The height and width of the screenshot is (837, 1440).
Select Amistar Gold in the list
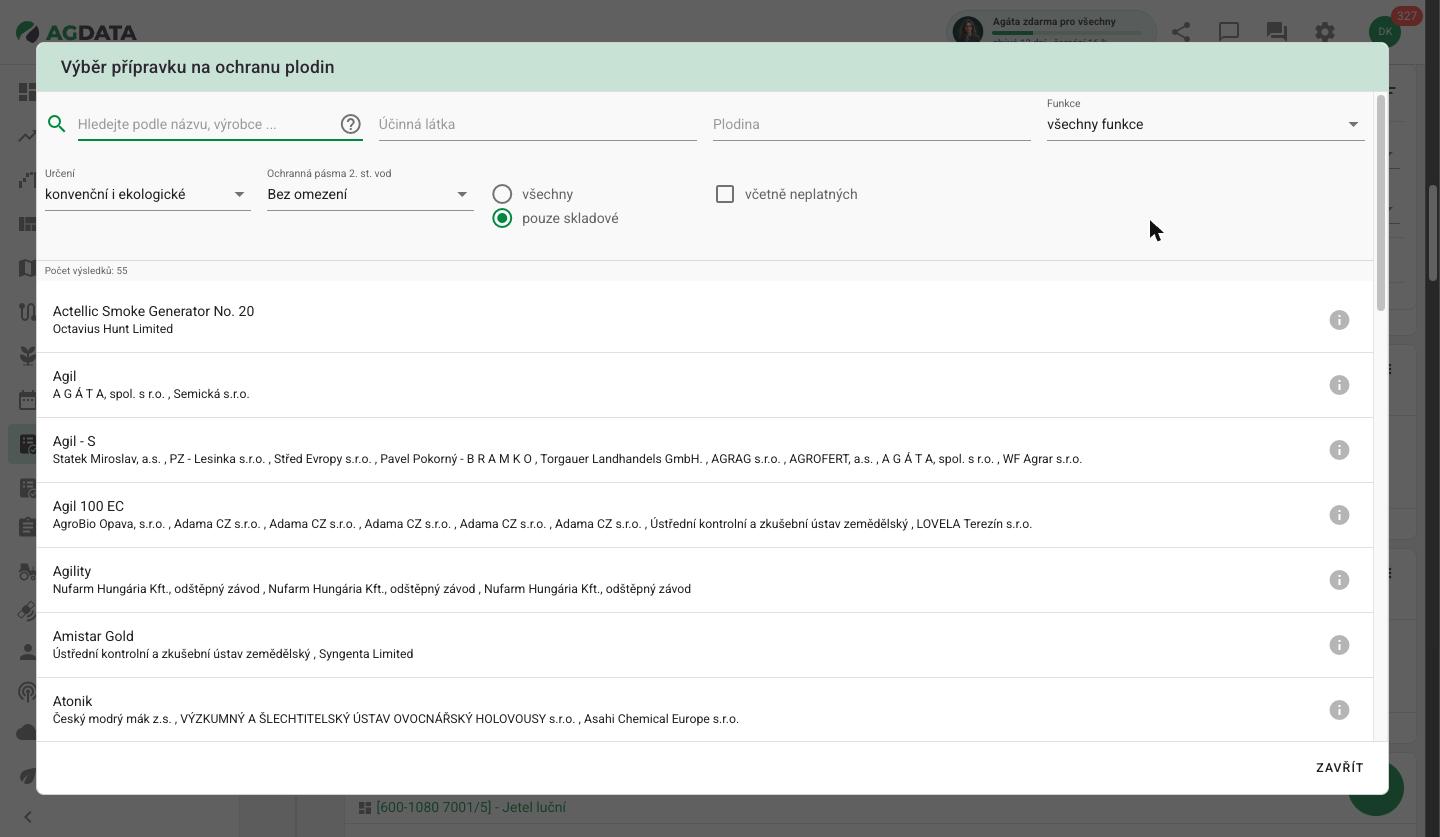[705, 645]
